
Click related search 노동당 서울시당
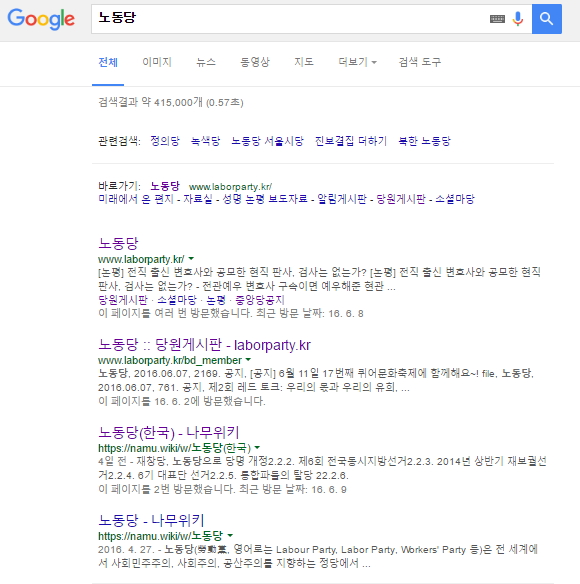[x=267, y=141]
